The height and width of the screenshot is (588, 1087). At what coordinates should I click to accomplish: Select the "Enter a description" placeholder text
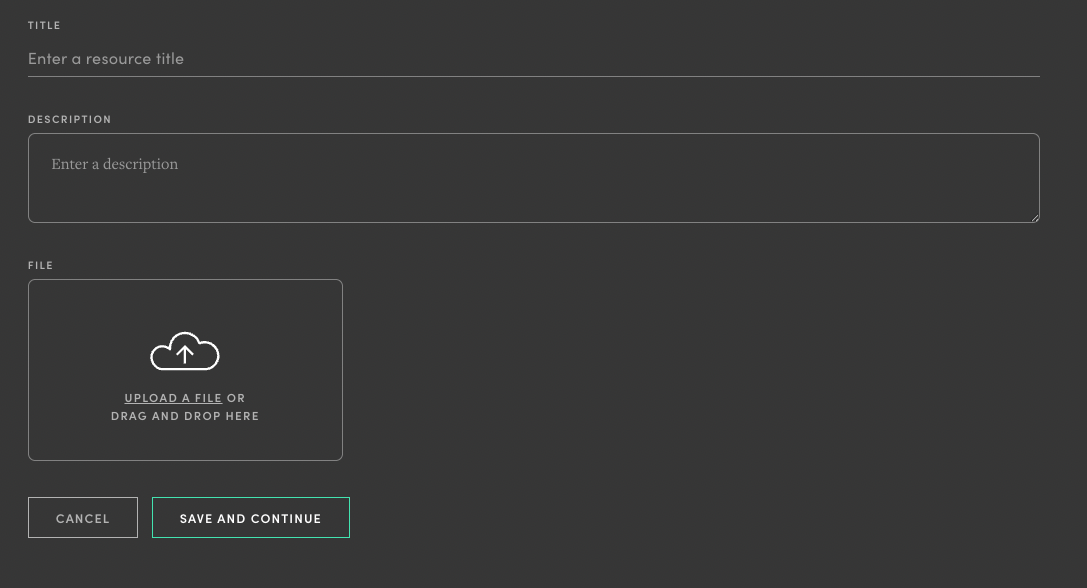tap(115, 164)
